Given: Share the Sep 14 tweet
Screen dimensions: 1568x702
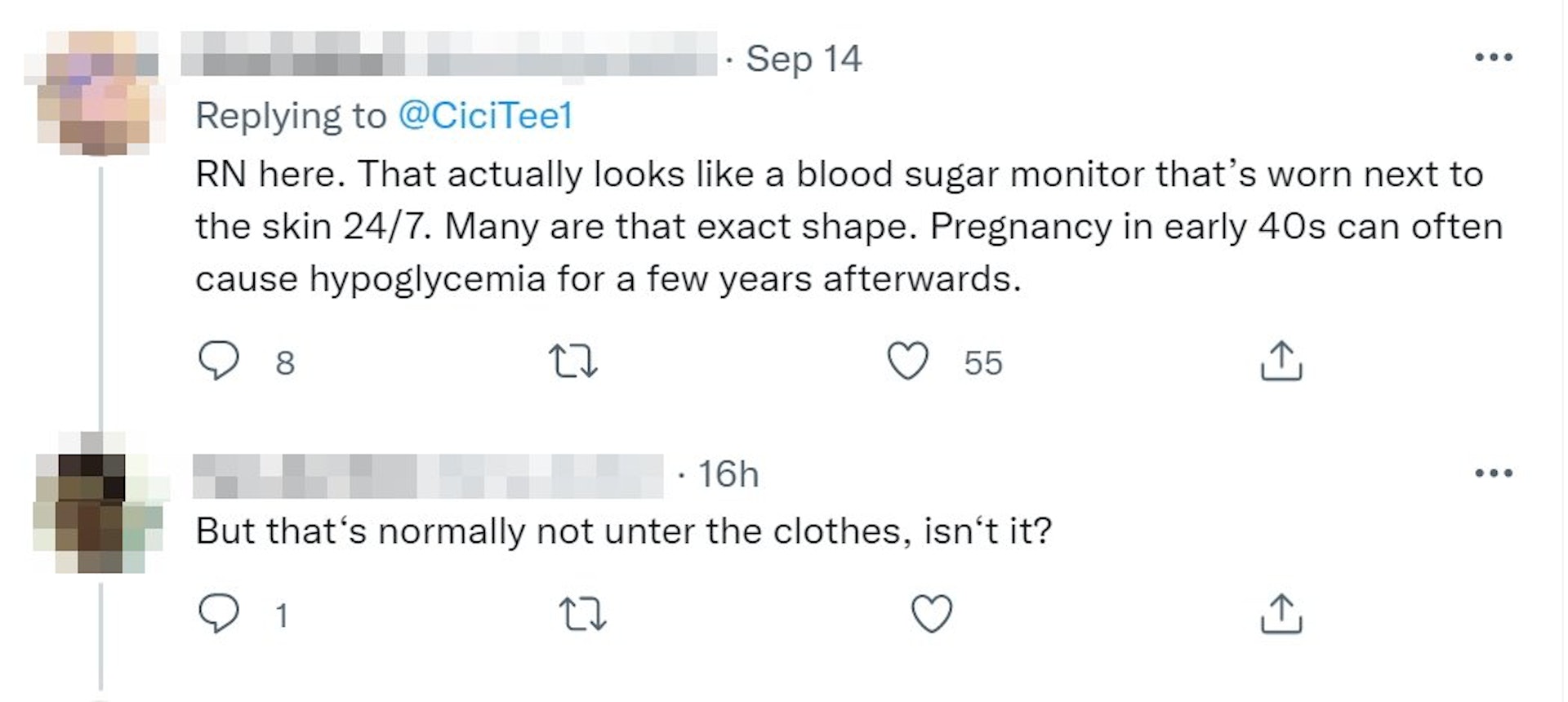Looking at the screenshot, I should click(x=1281, y=362).
